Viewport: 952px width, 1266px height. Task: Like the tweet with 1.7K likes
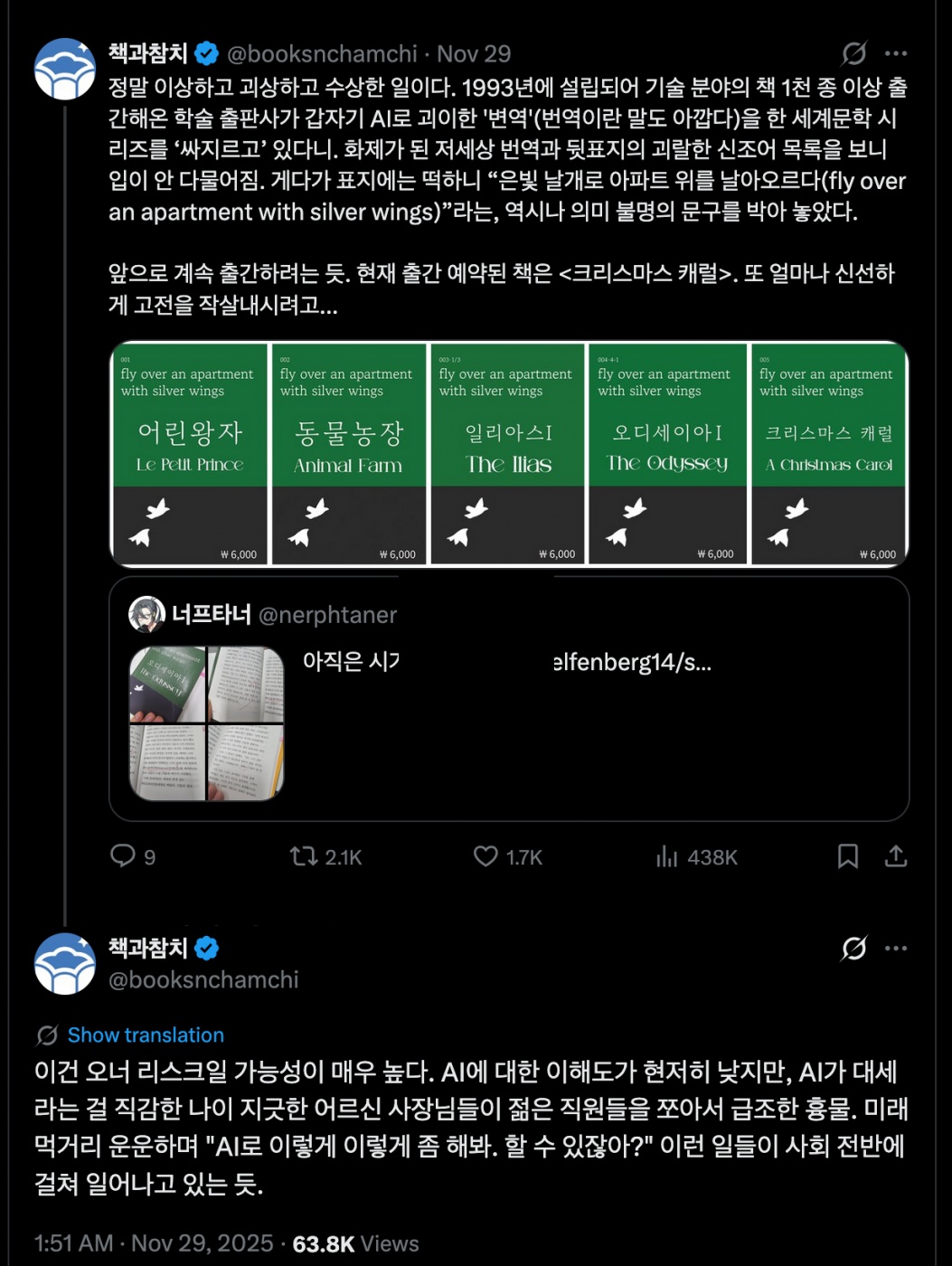(486, 855)
